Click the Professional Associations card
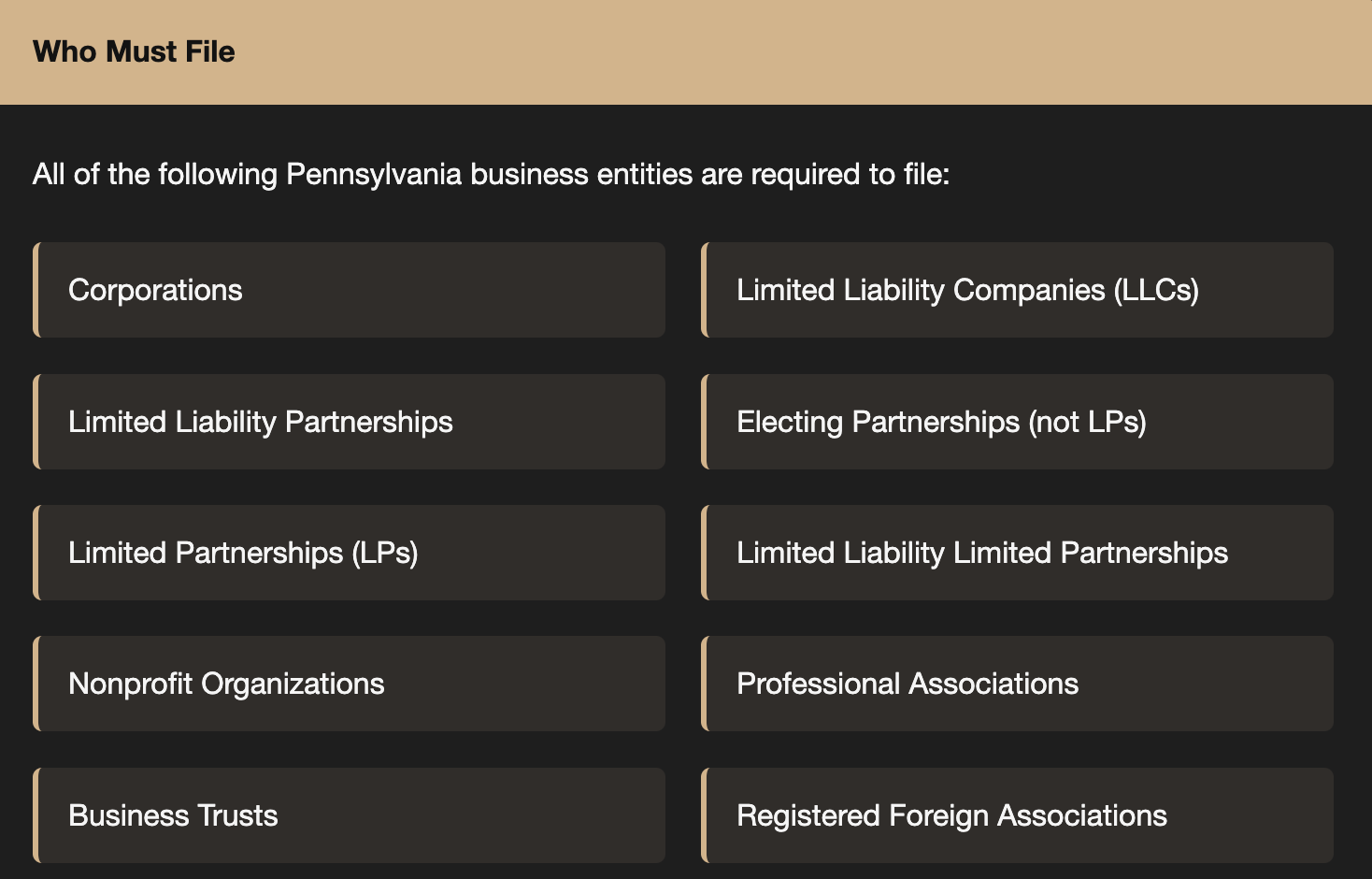 1017,684
